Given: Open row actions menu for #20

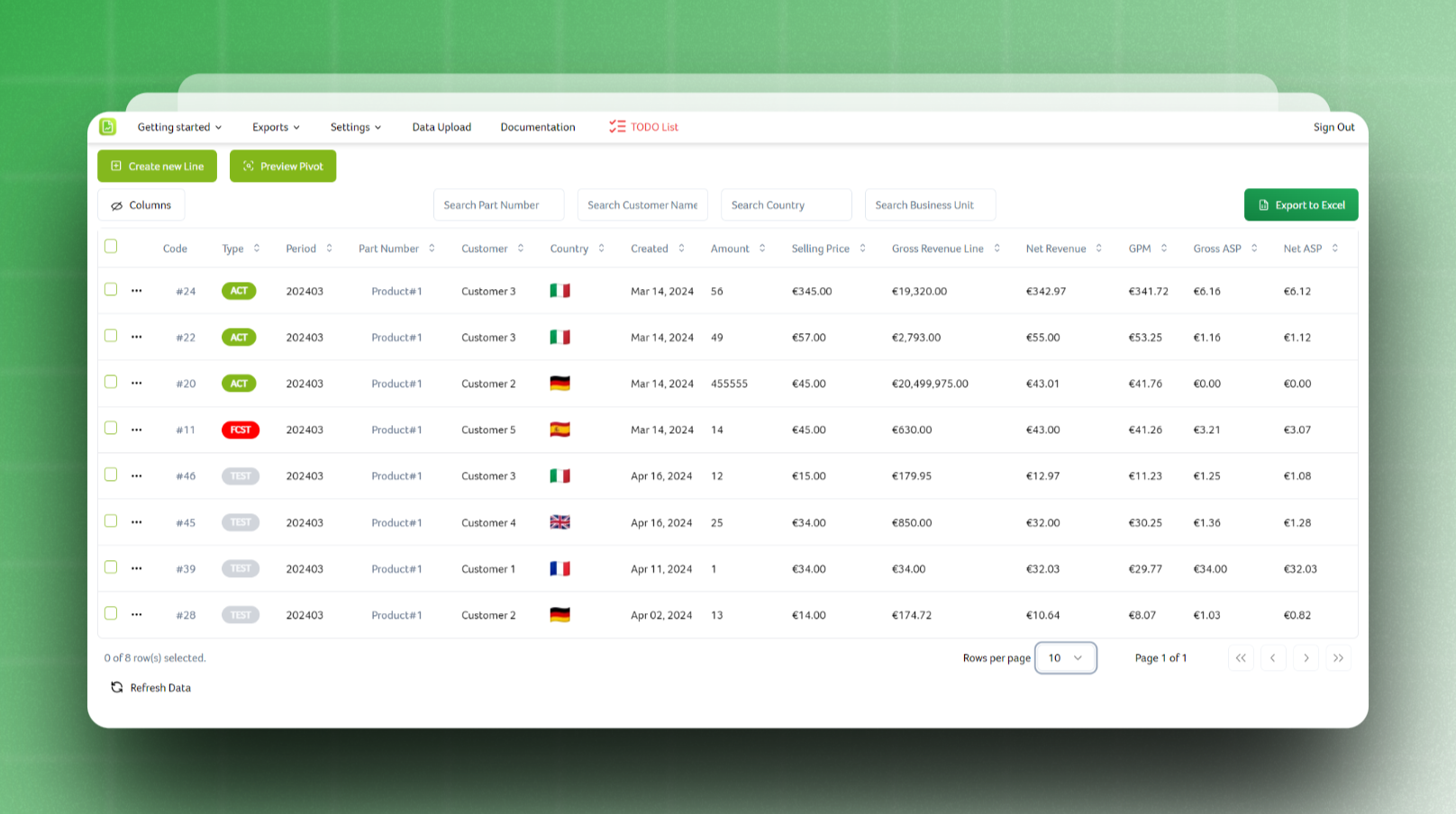Looking at the screenshot, I should [136, 383].
